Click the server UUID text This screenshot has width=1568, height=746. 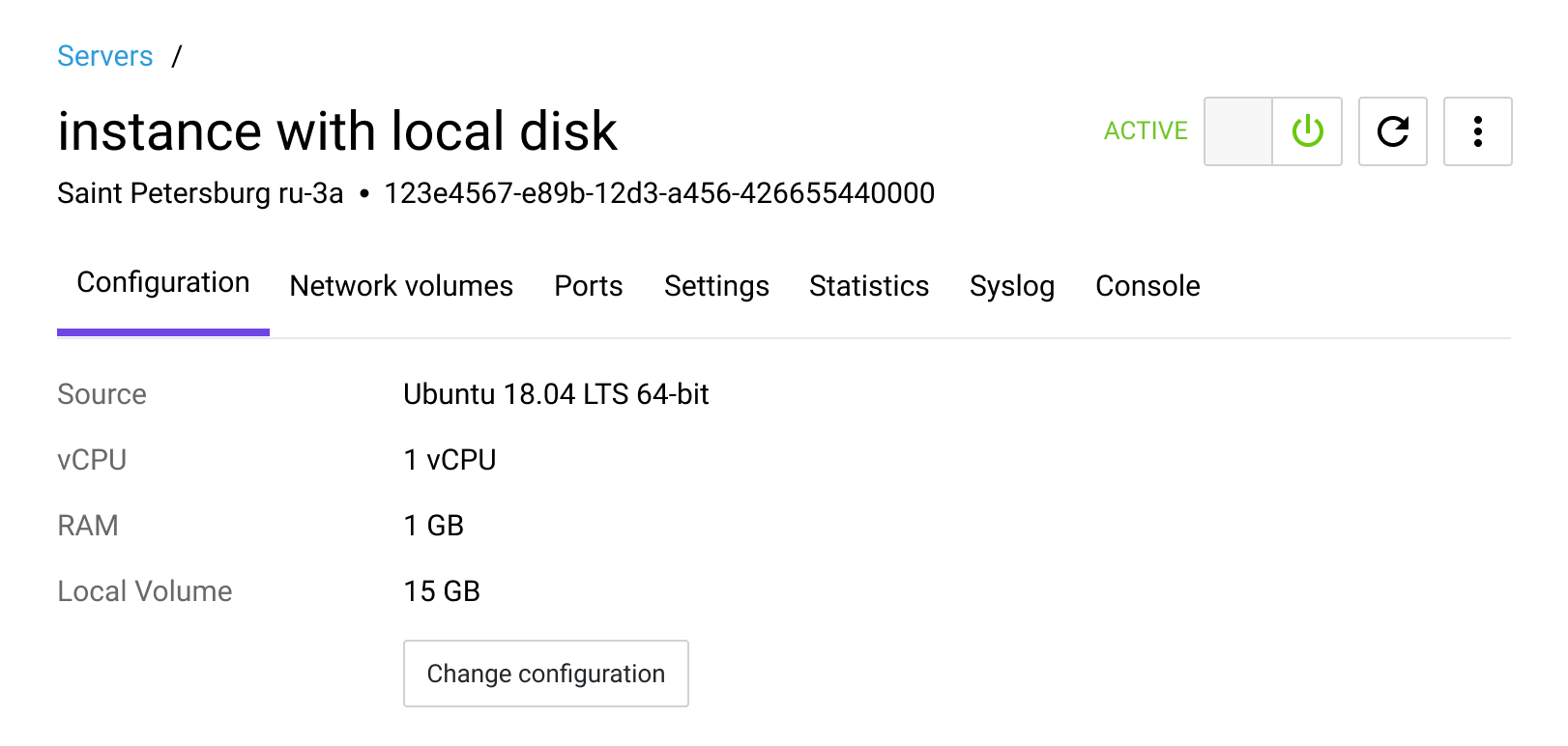tap(659, 193)
